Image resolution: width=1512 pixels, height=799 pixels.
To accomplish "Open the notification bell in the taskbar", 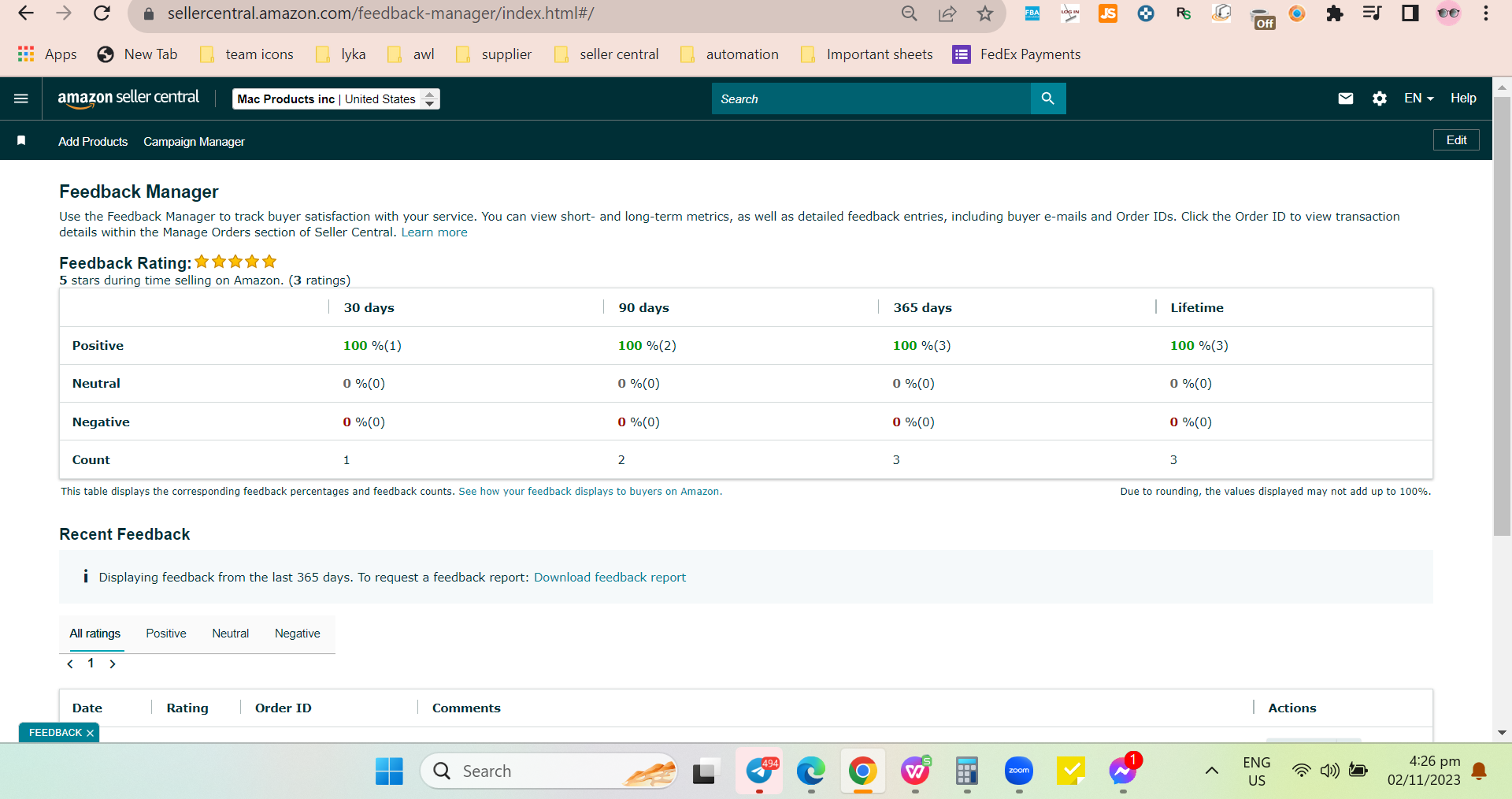I will [1479, 771].
